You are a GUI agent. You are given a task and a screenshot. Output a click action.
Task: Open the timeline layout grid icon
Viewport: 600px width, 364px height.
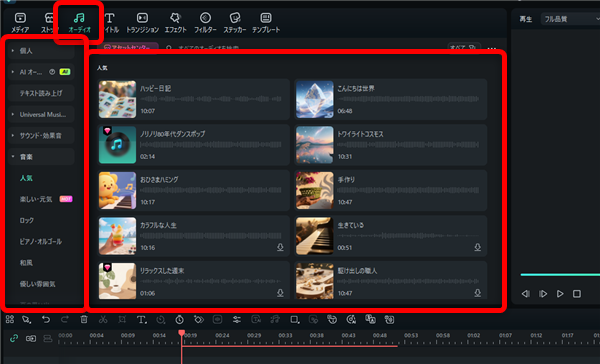(10, 319)
